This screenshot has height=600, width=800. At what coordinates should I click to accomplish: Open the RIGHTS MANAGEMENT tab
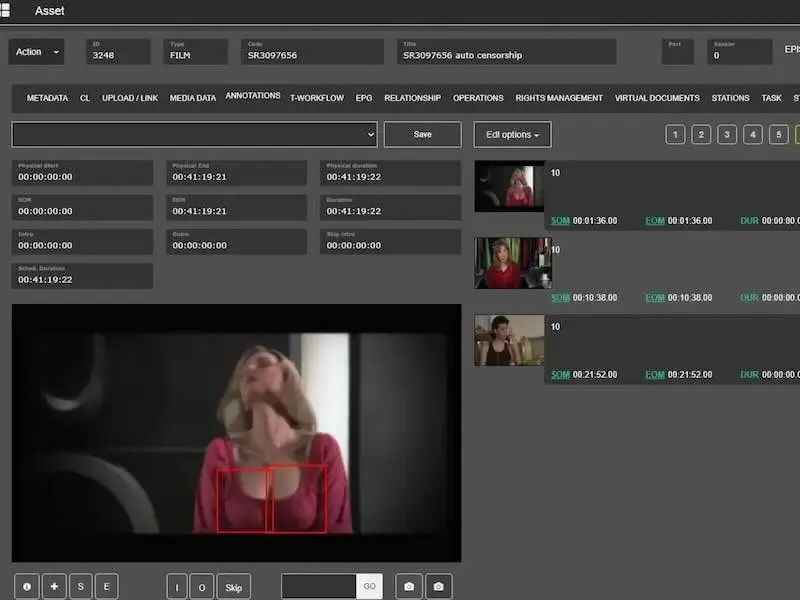pyautogui.click(x=559, y=98)
